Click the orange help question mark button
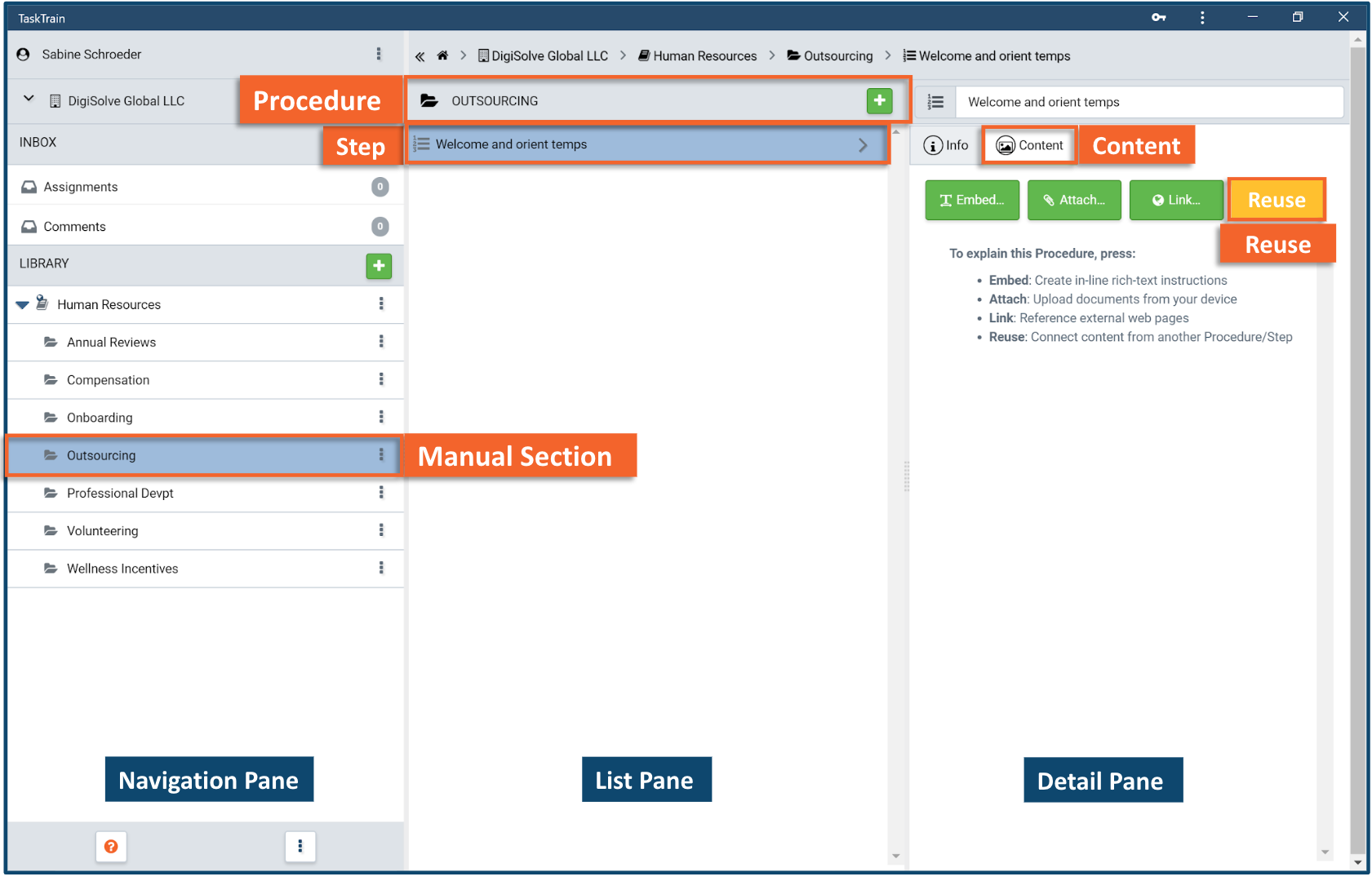The width and height of the screenshot is (1372, 881). pyautogui.click(x=111, y=847)
